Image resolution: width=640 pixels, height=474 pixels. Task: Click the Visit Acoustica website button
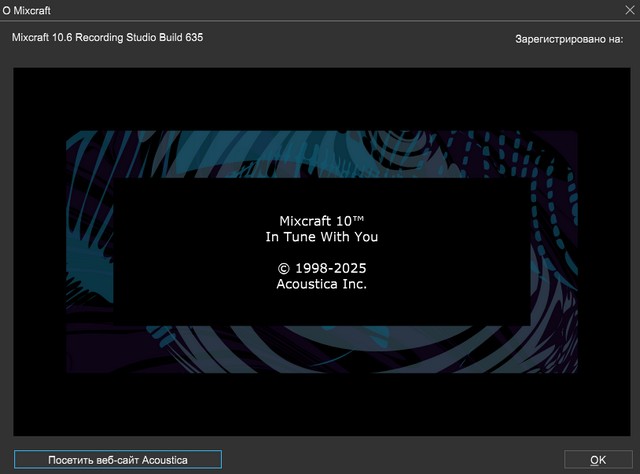(x=118, y=459)
